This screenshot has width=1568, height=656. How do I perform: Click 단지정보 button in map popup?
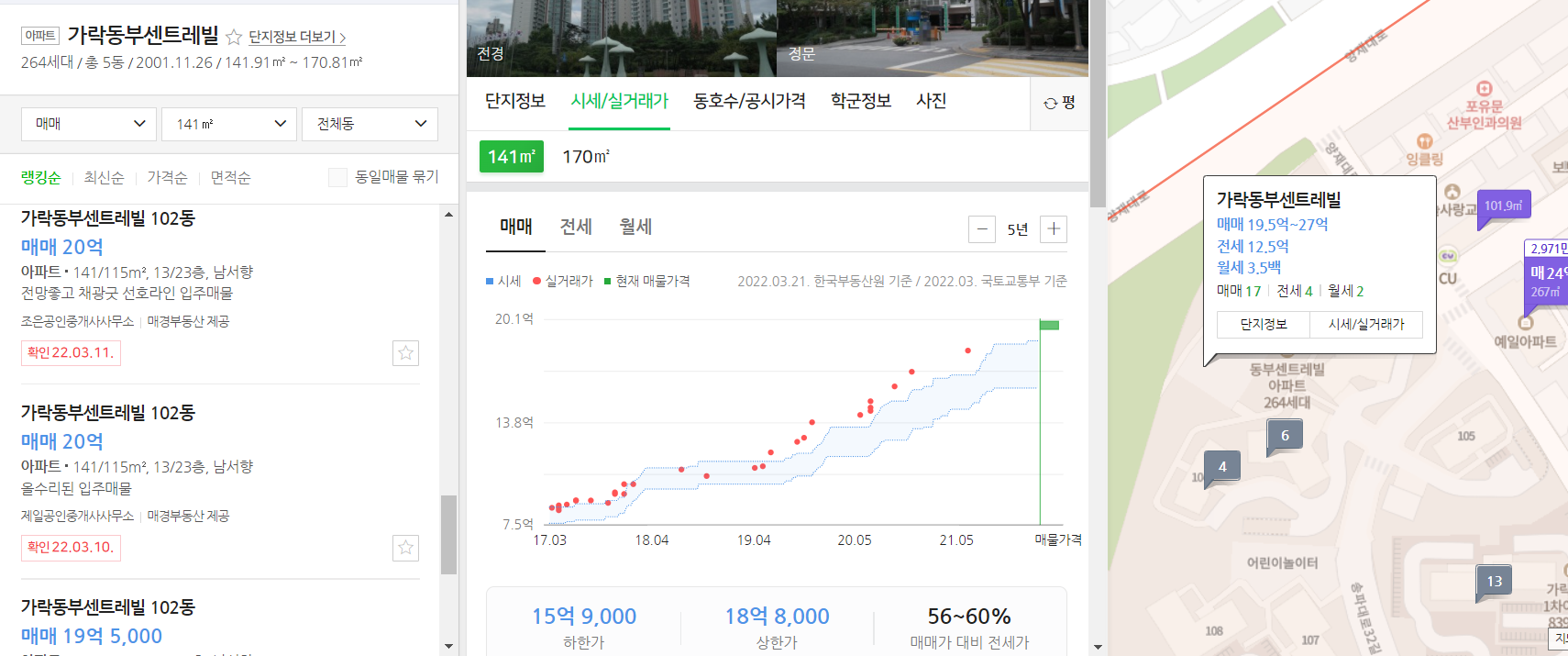point(1263,325)
